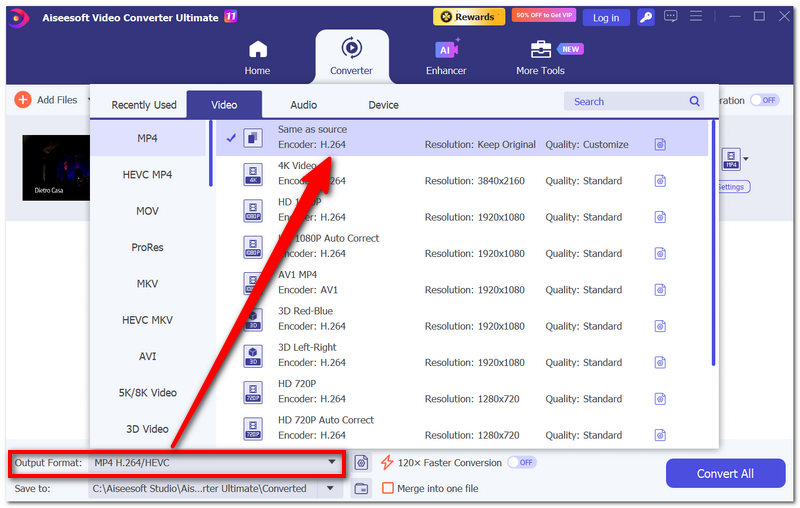Open output format settings icon
Image resolution: width=800 pixels, height=508 pixels.
point(361,463)
